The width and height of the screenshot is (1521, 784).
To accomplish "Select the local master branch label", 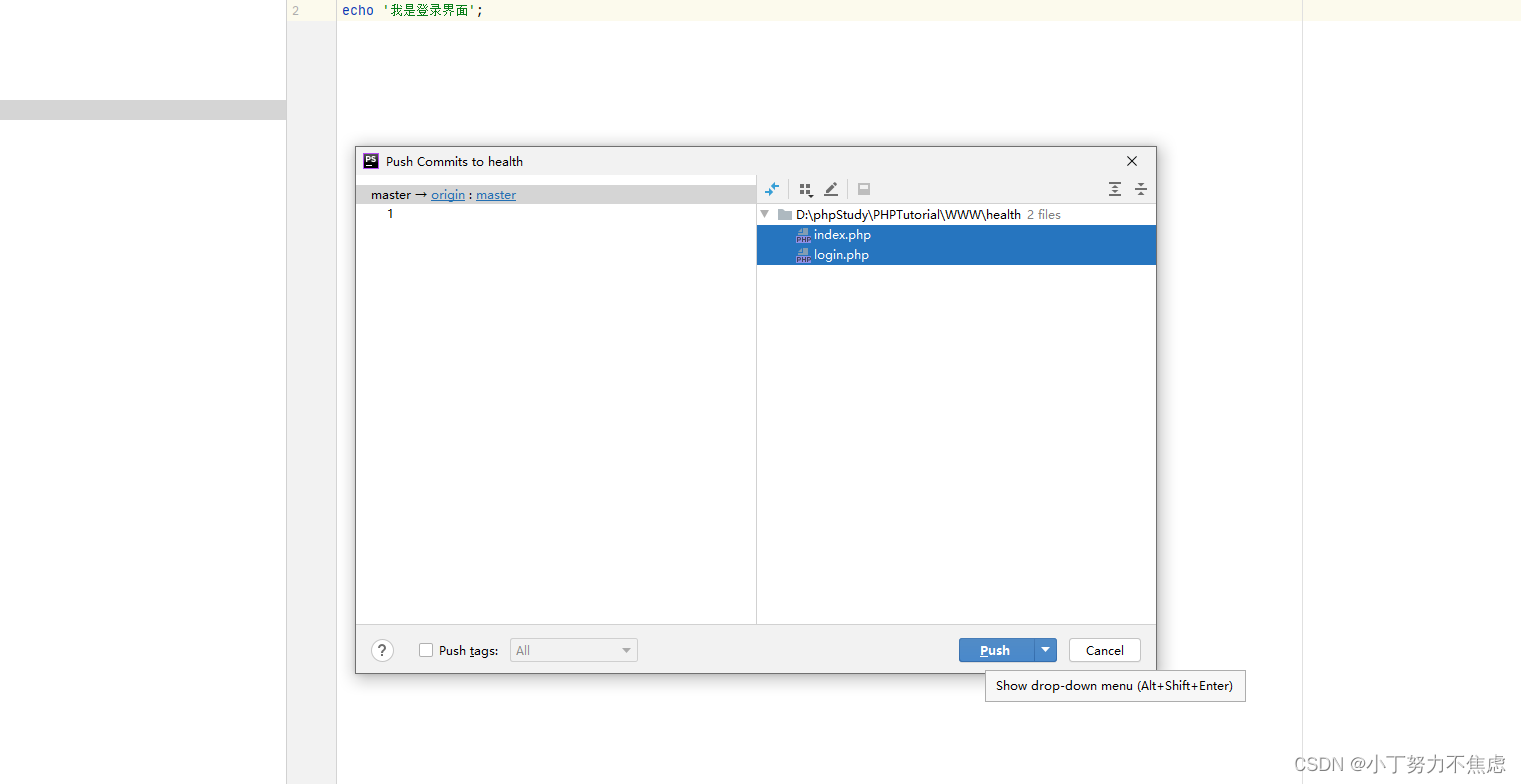I will [391, 195].
